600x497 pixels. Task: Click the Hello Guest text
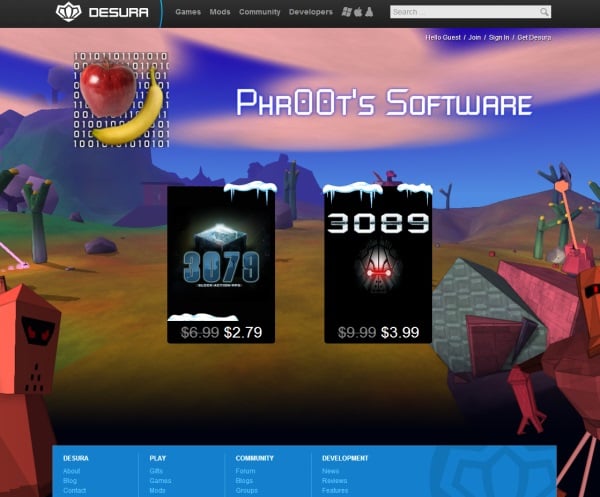tap(443, 37)
